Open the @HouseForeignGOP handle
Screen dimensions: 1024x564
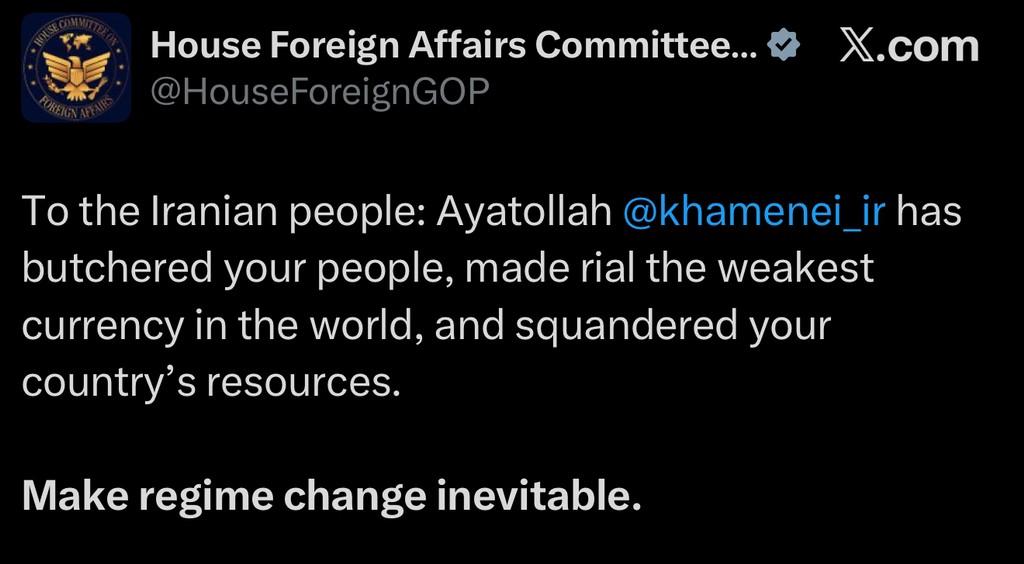[x=319, y=92]
